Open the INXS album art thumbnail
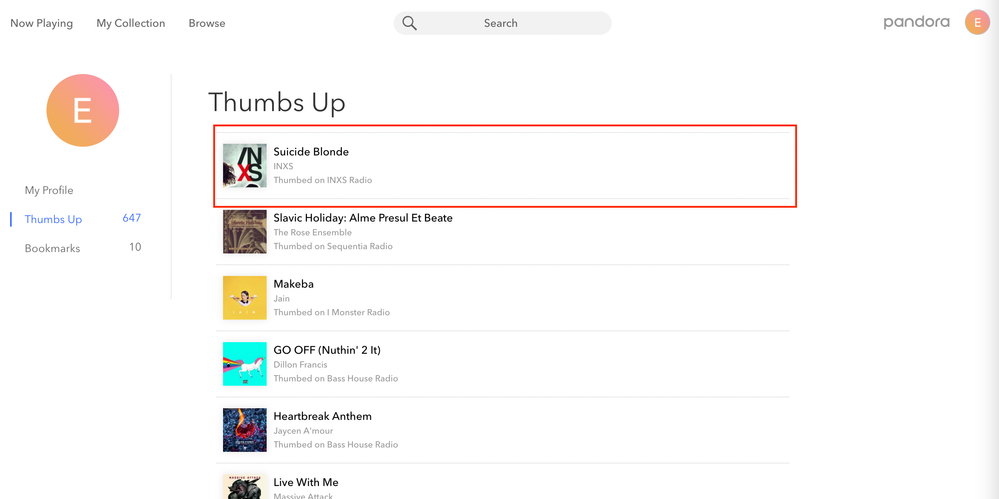Viewport: 999px width, 499px height. tap(245, 165)
